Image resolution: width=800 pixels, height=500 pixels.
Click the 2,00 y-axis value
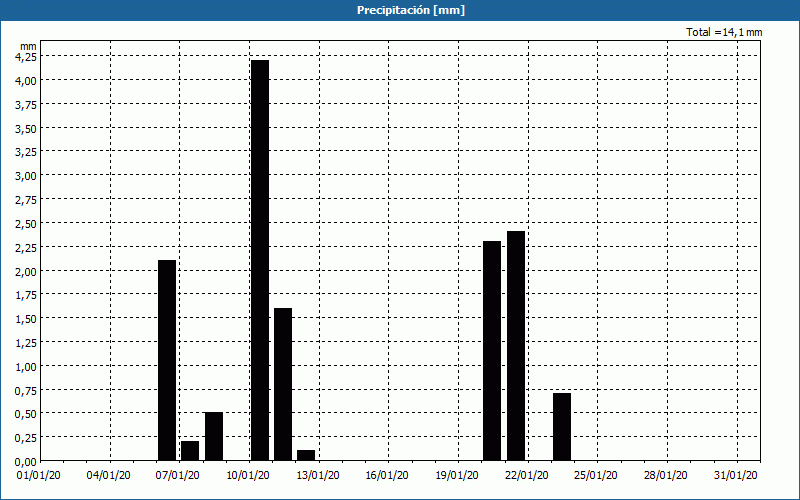[26, 271]
